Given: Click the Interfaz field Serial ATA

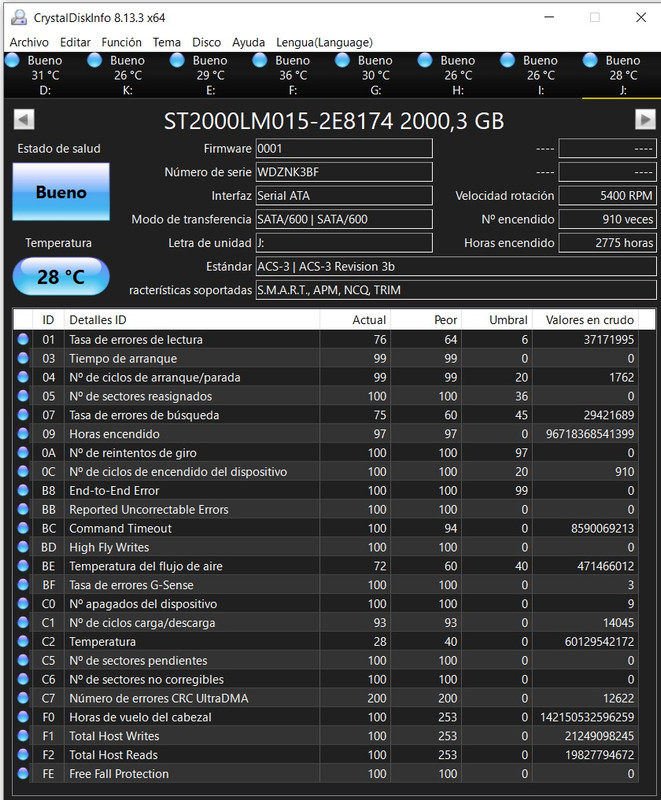Looking at the screenshot, I should pos(344,195).
